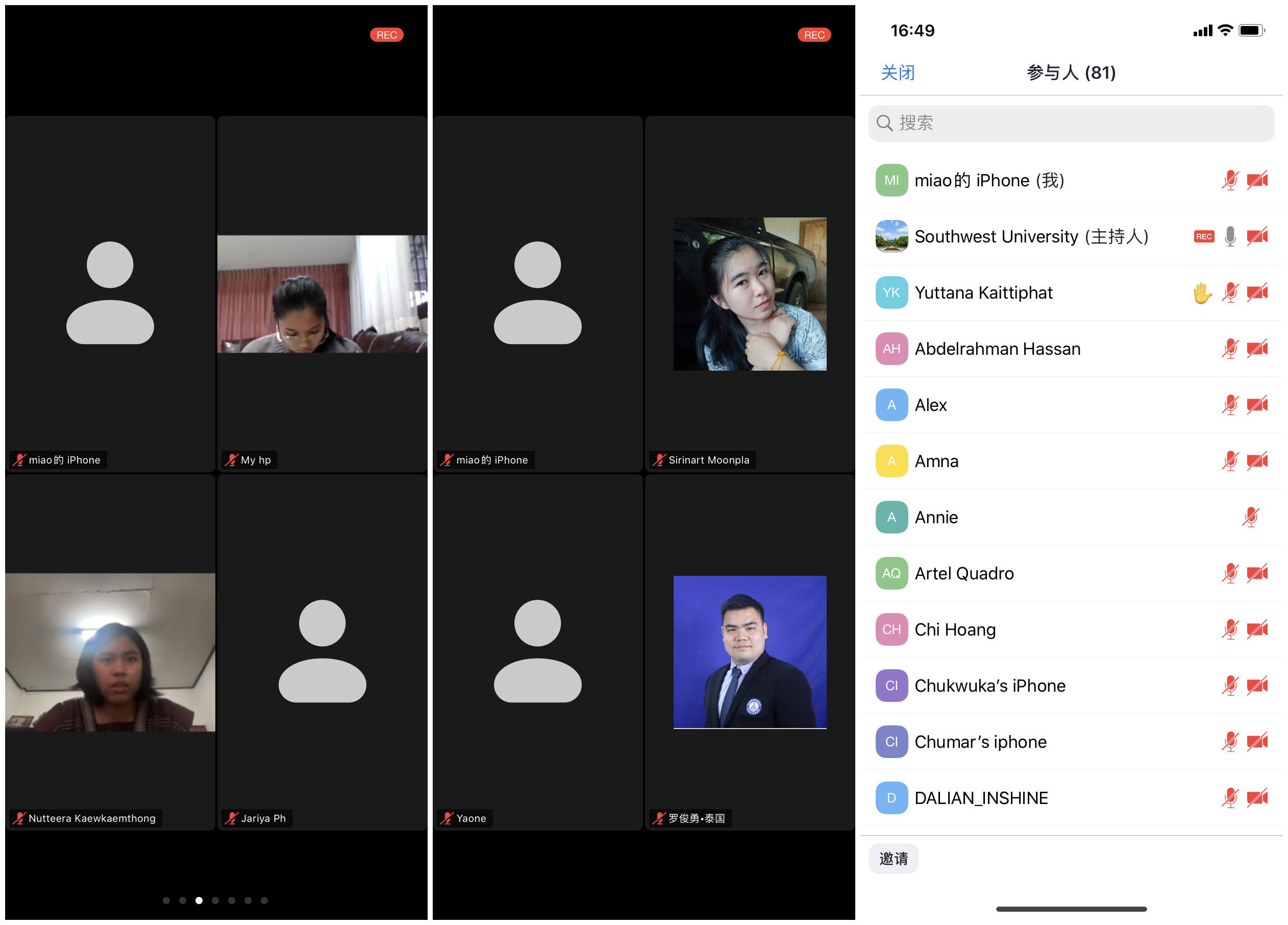The width and height of the screenshot is (1288, 925).
Task: Click the search magnifier icon
Action: click(884, 123)
